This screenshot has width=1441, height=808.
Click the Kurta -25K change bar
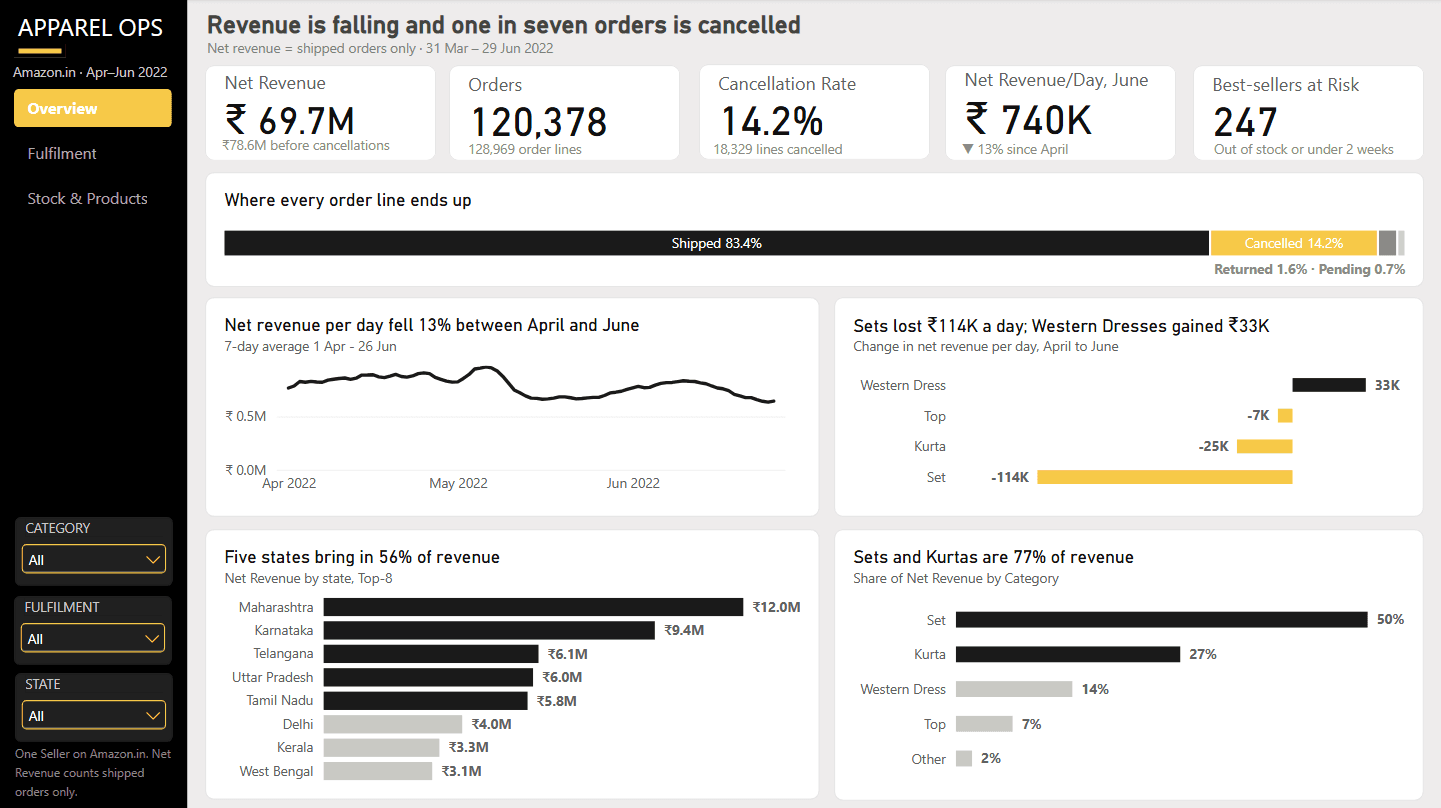1265,446
